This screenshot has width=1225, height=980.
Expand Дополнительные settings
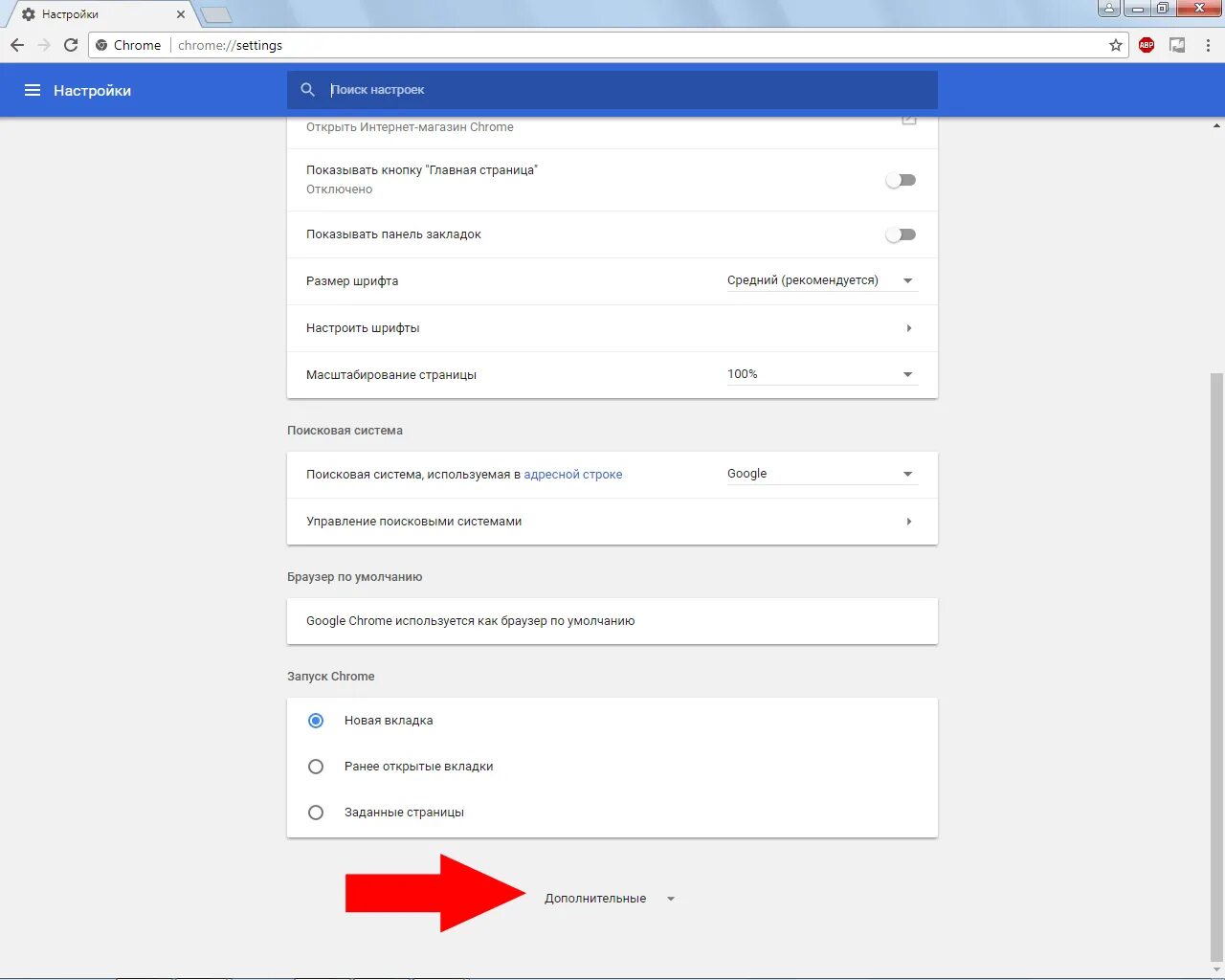tap(611, 899)
